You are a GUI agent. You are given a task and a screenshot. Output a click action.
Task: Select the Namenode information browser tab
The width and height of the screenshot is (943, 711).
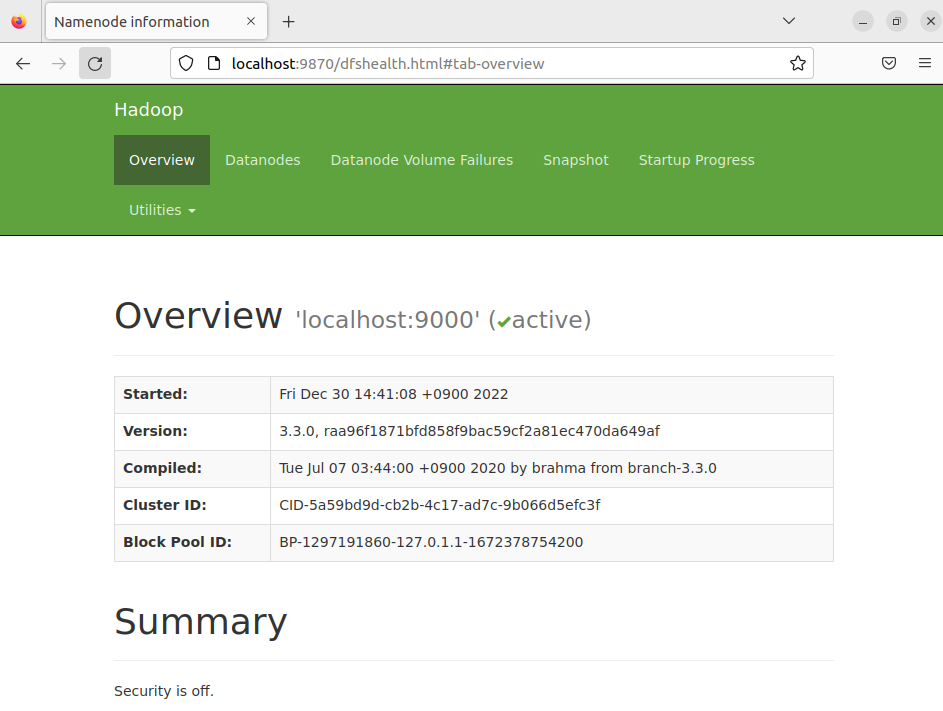coord(156,22)
